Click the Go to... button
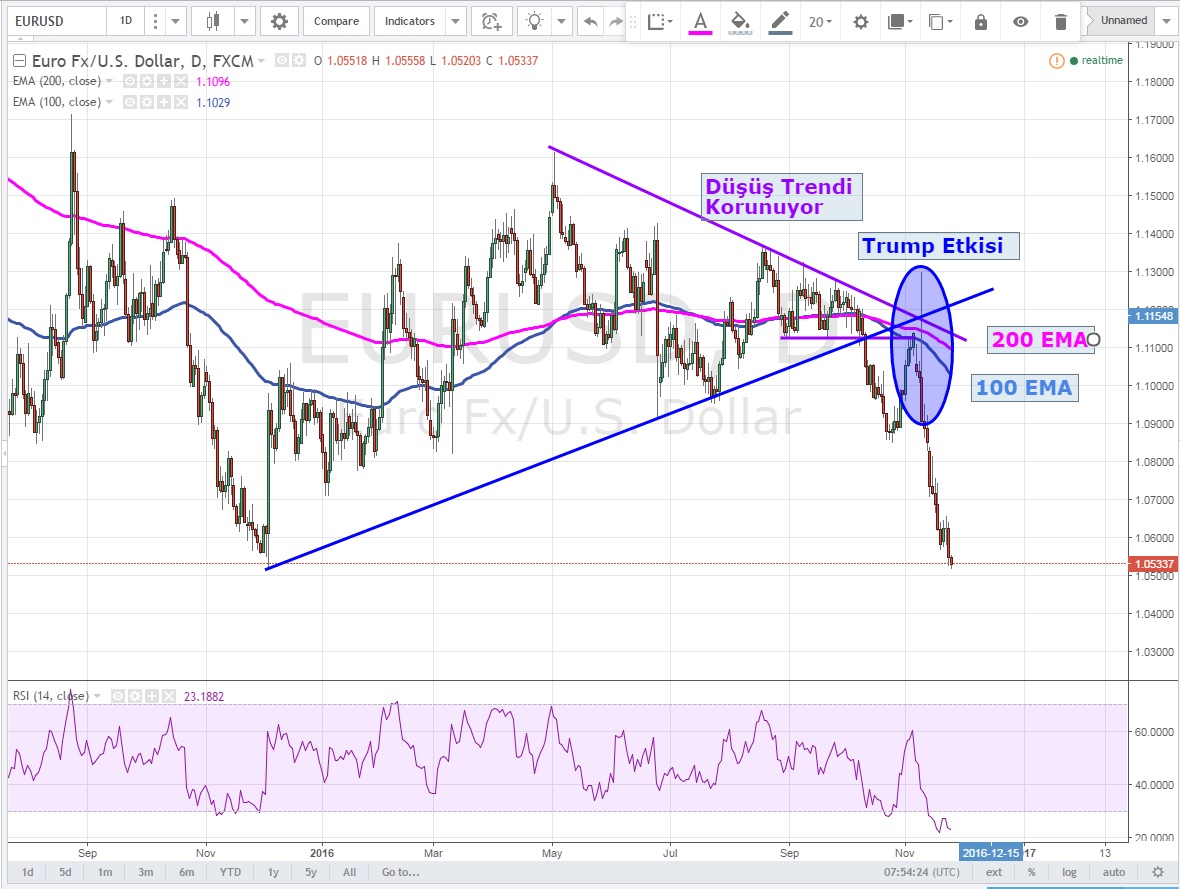 pos(400,872)
